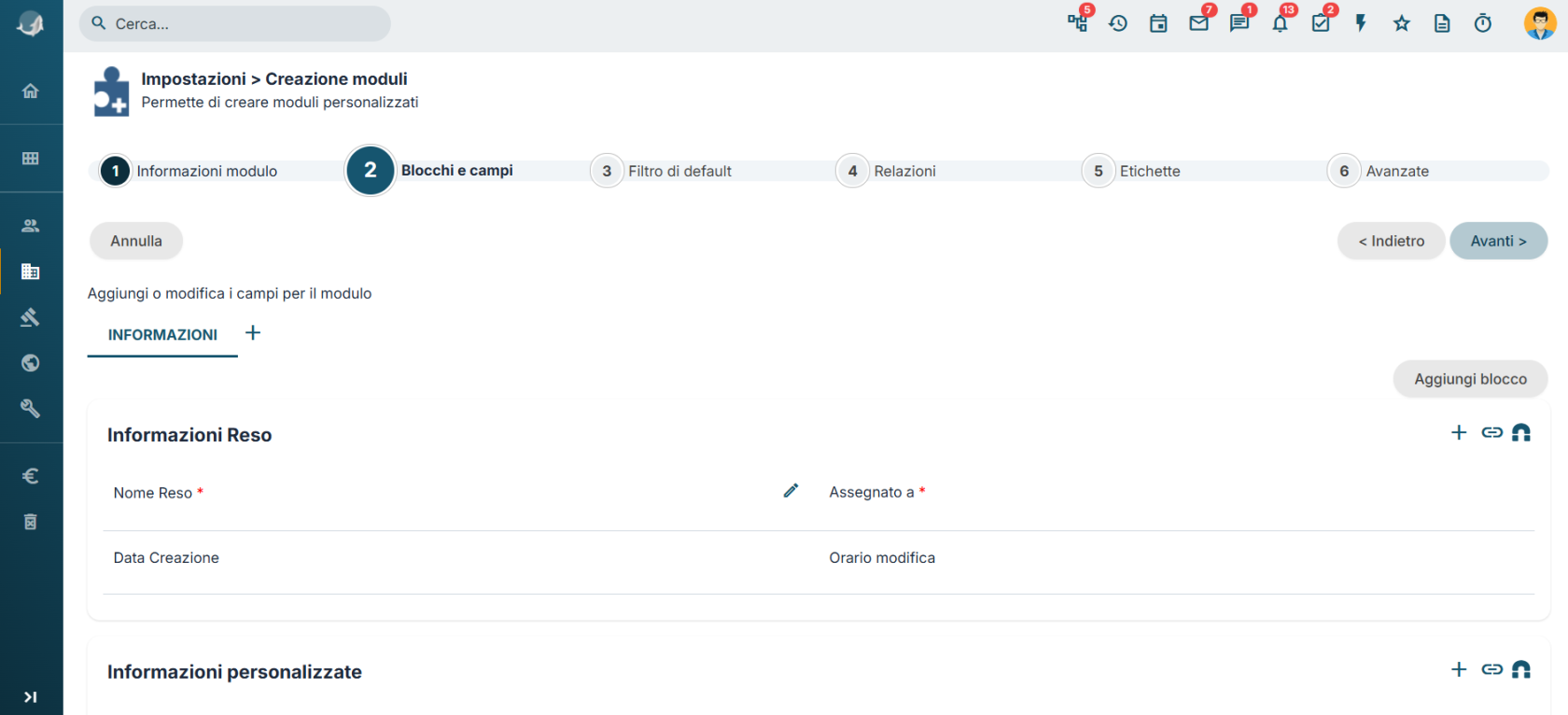Click the Avanti > button

click(1499, 241)
